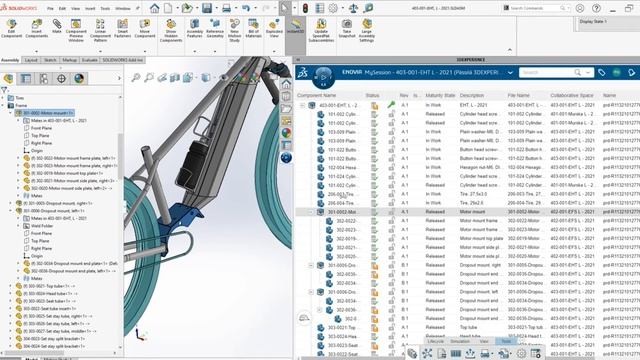Open the Bill of Materials tool
The height and width of the screenshot is (360, 640).
point(253,29)
